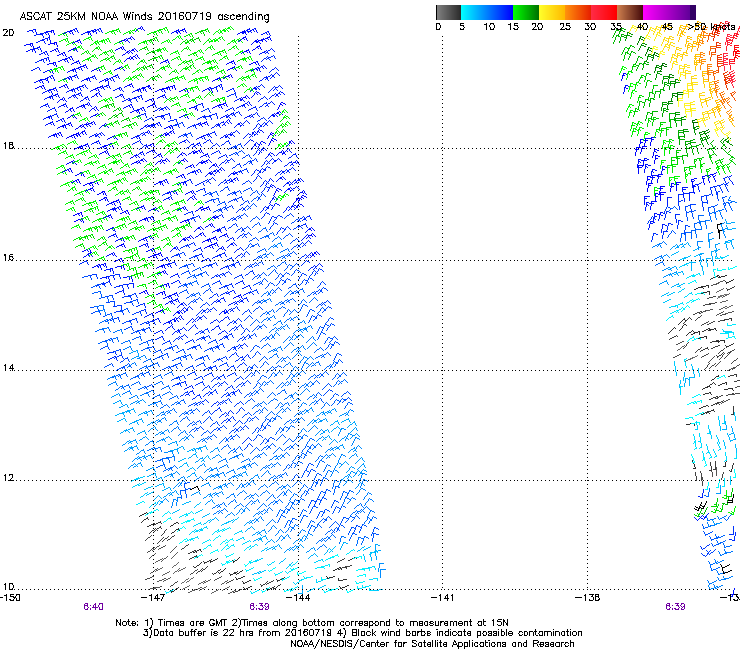Click the purple overpass time '6:40'
740x650 pixels.
[93, 607]
